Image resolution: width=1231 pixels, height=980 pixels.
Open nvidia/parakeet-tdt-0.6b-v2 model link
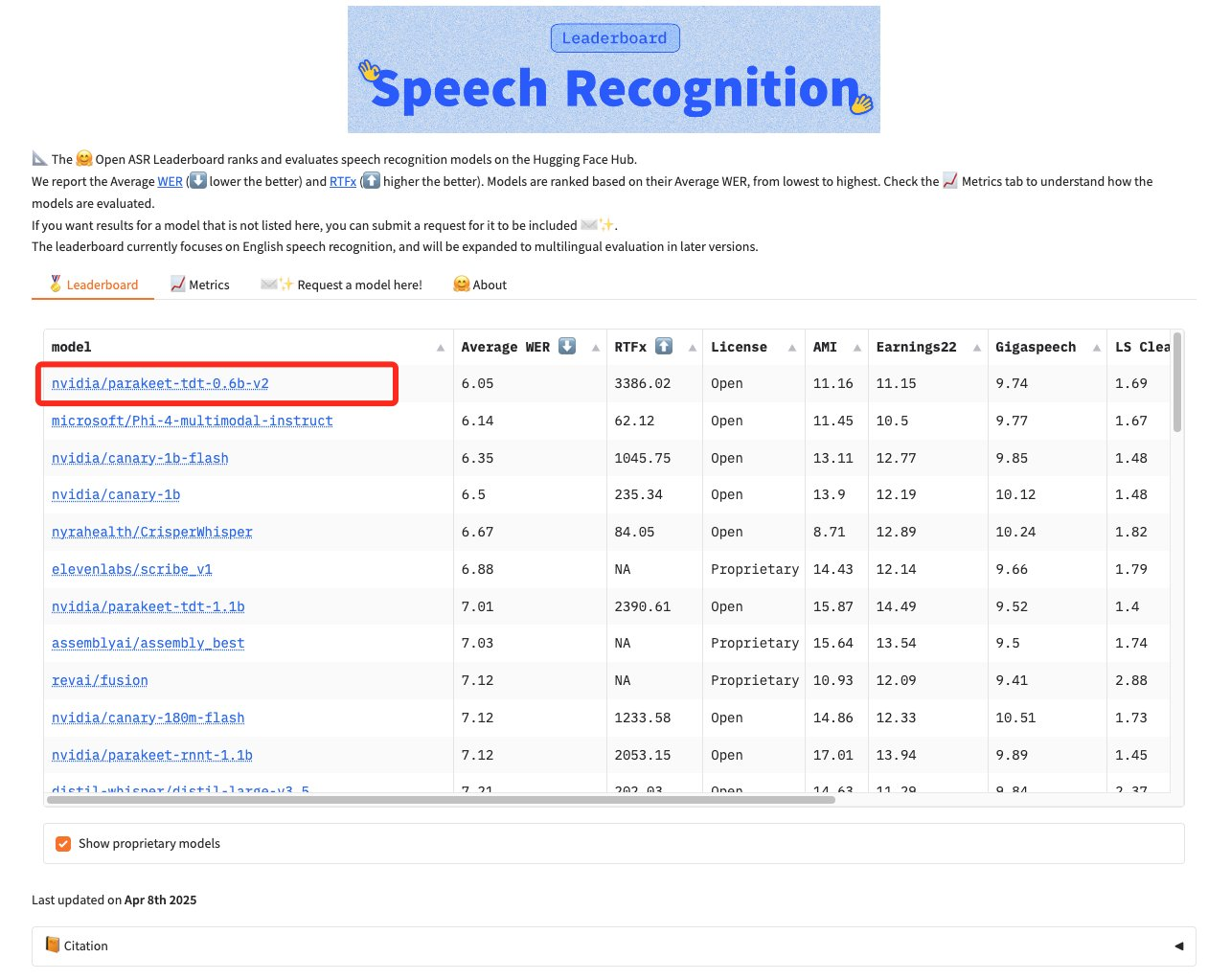160,383
